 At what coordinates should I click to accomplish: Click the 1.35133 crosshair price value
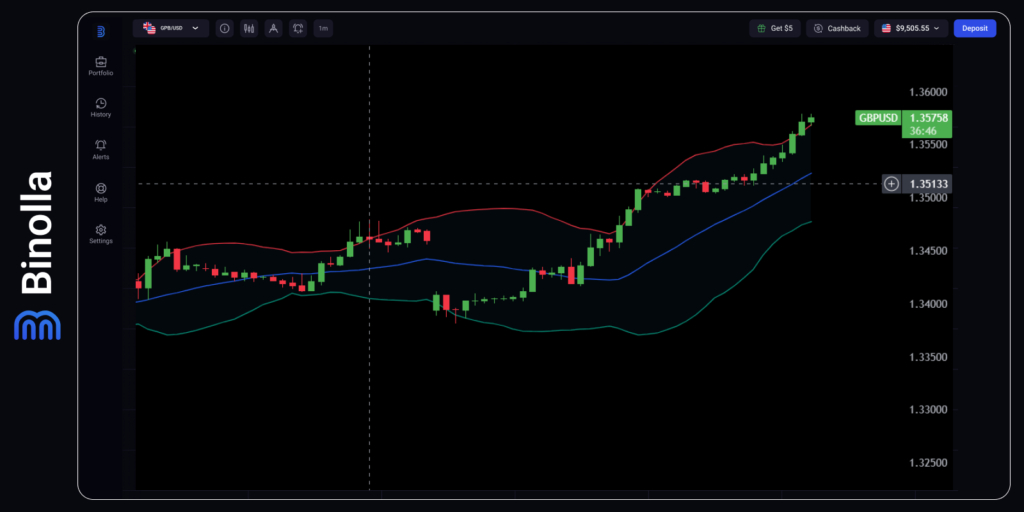coord(927,184)
